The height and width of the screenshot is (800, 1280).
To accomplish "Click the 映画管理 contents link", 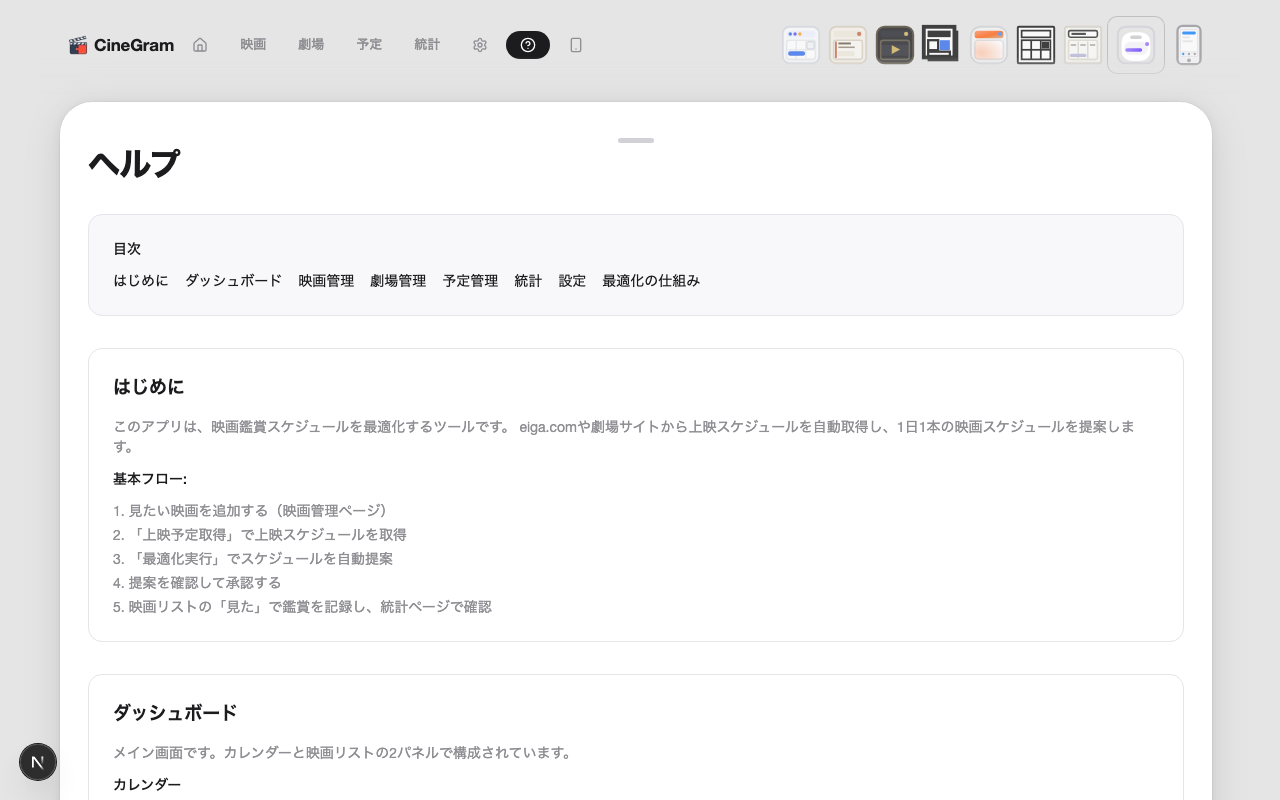I will (326, 281).
